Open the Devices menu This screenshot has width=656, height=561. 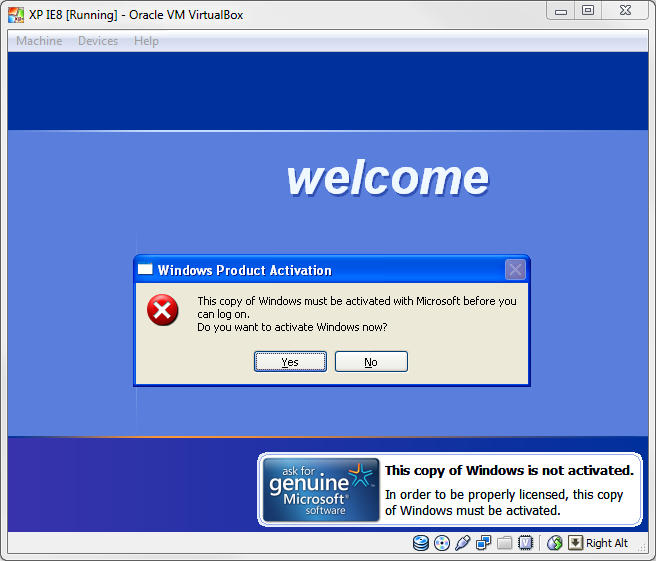point(98,41)
